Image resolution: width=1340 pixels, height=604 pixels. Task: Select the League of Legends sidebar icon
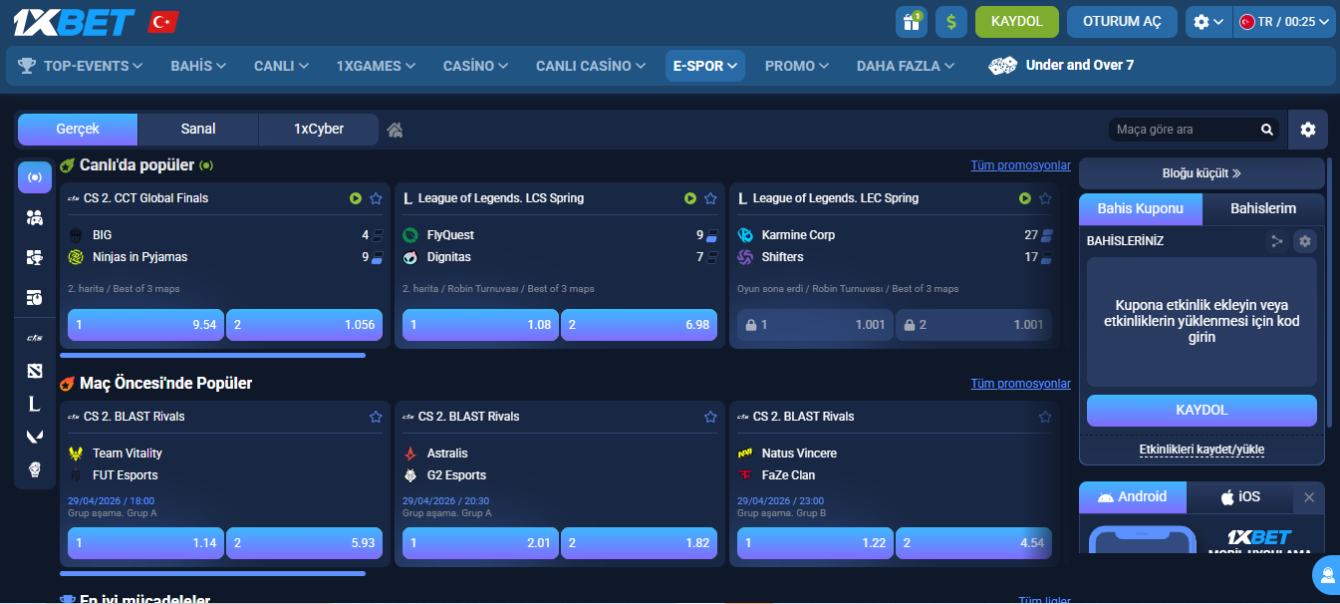click(35, 404)
